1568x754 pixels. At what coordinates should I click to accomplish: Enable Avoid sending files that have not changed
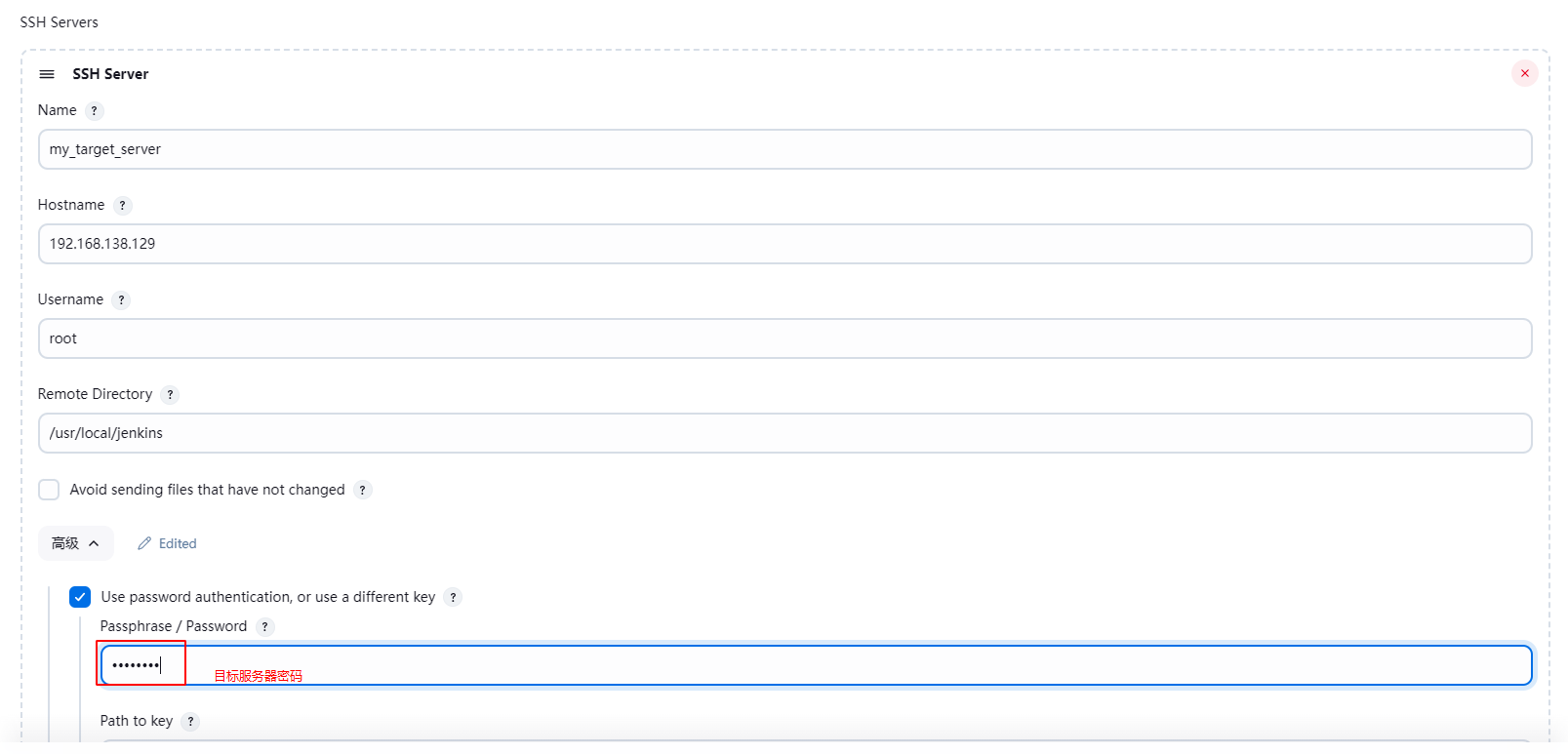click(49, 490)
